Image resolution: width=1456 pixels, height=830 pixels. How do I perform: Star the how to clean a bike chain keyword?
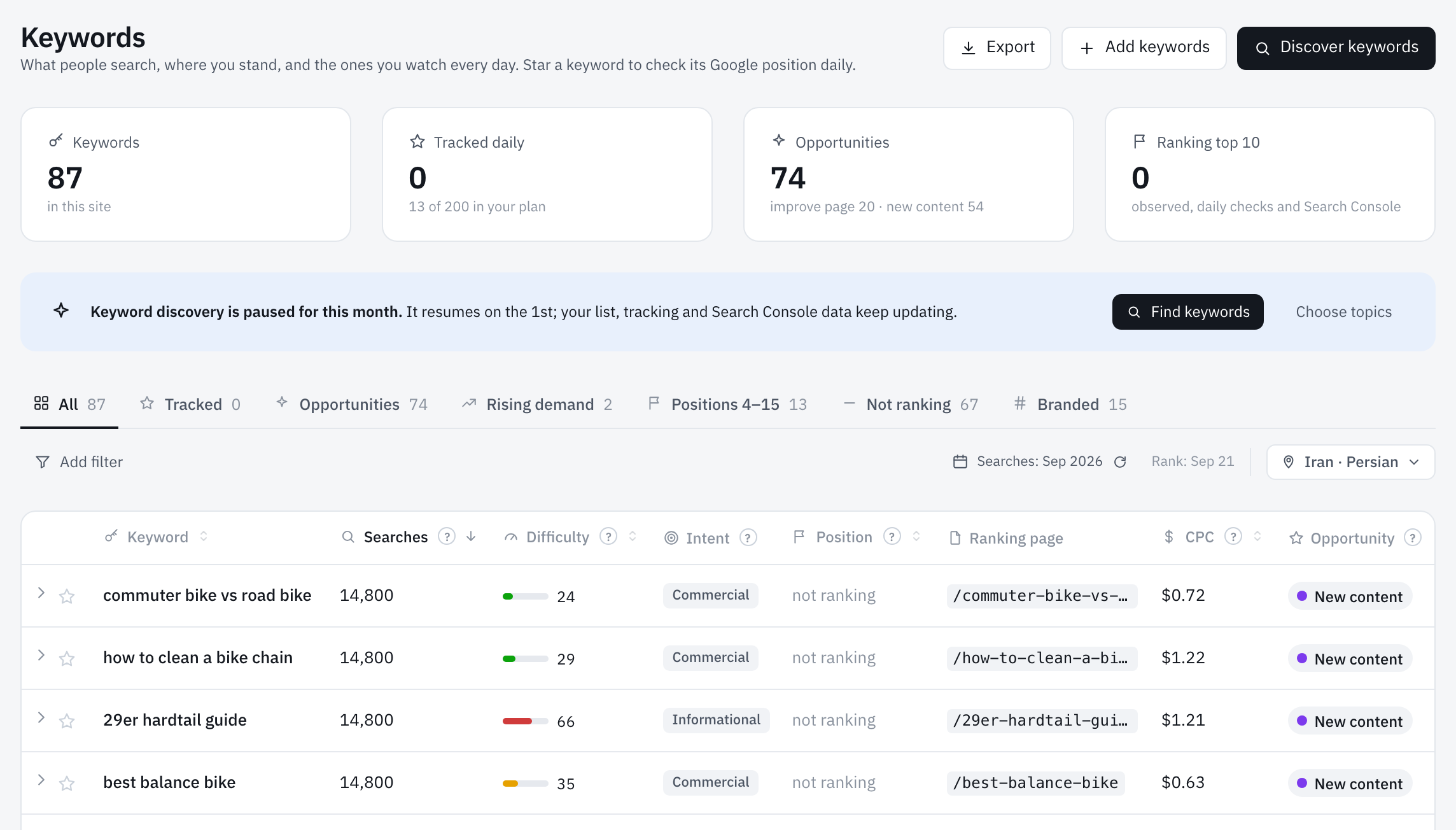coord(67,659)
